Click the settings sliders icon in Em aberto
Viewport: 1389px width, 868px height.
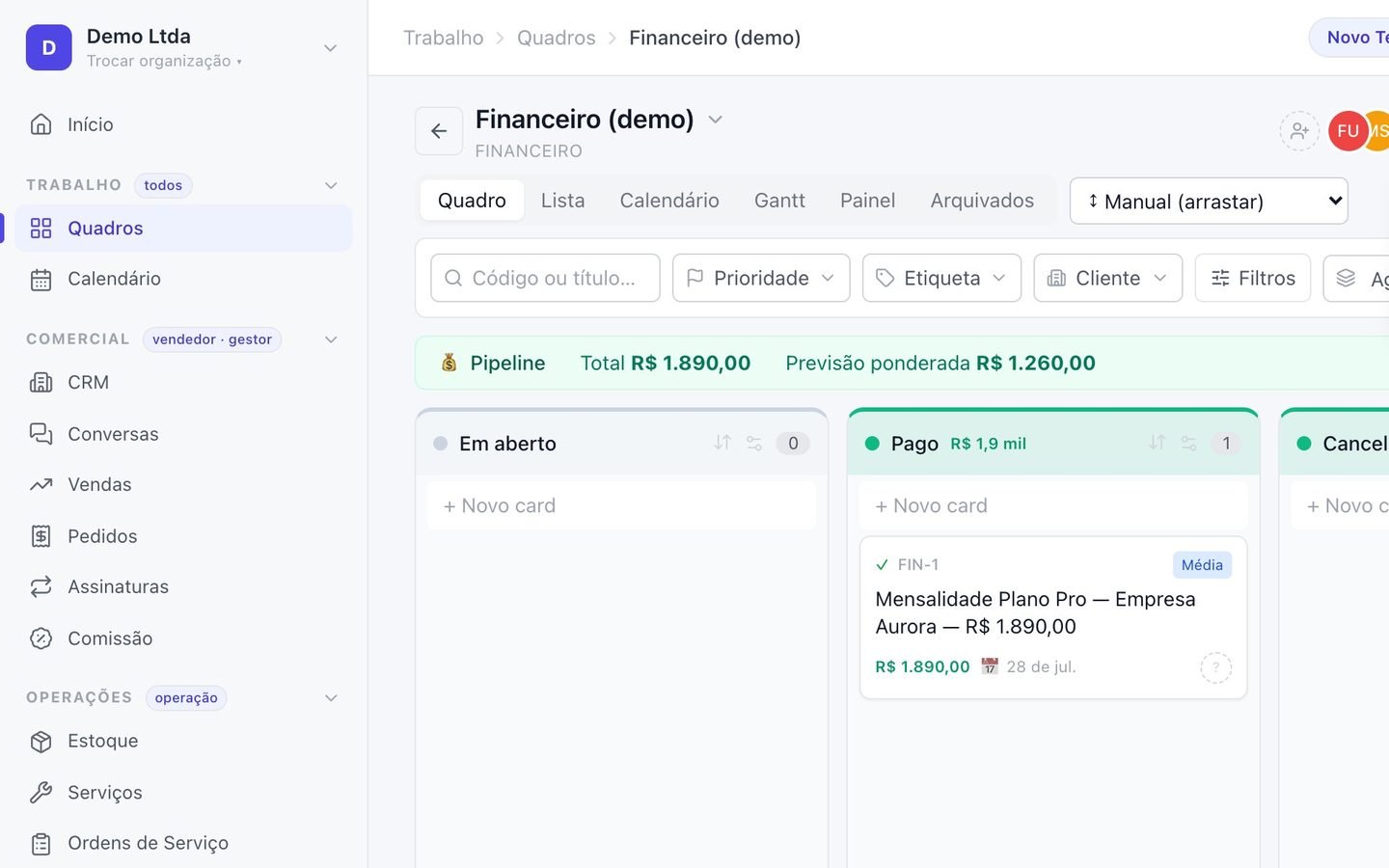point(754,444)
